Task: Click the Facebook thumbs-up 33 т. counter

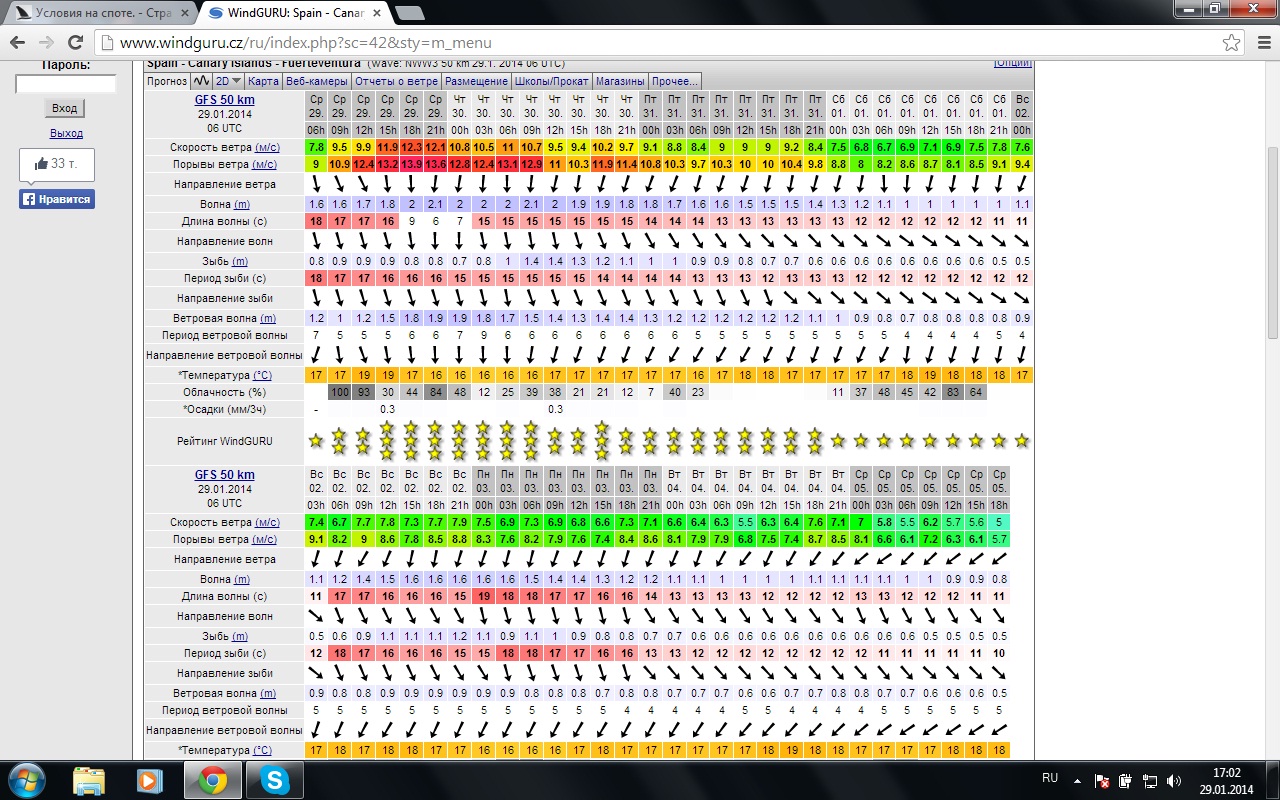Action: pyautogui.click(x=57, y=164)
